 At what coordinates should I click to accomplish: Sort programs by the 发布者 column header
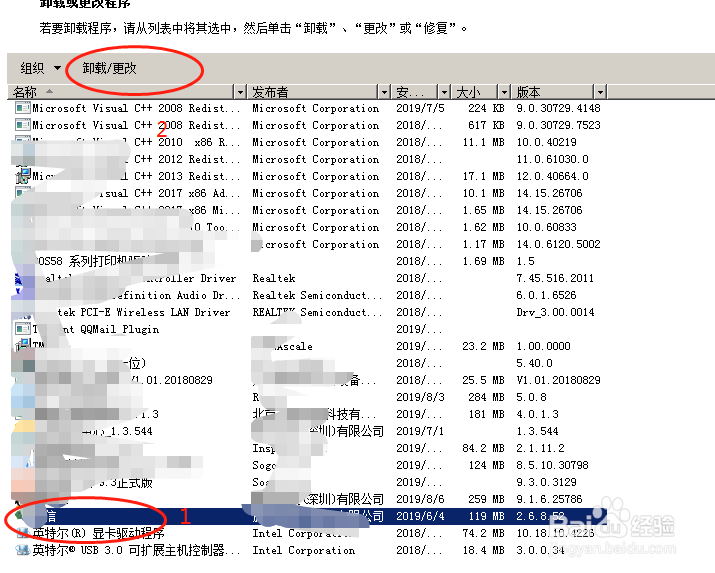tap(312, 93)
